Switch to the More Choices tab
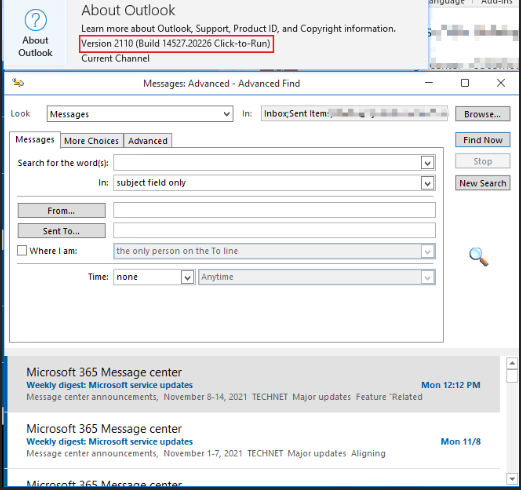521x490 pixels. pos(92,141)
